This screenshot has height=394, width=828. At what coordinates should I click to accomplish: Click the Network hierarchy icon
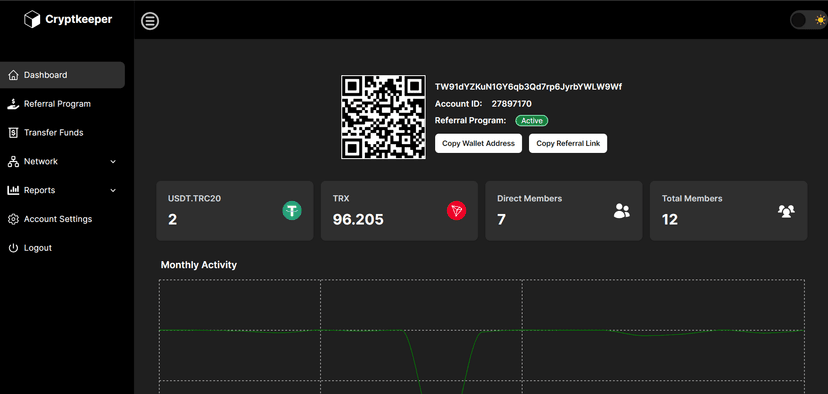[13, 162]
